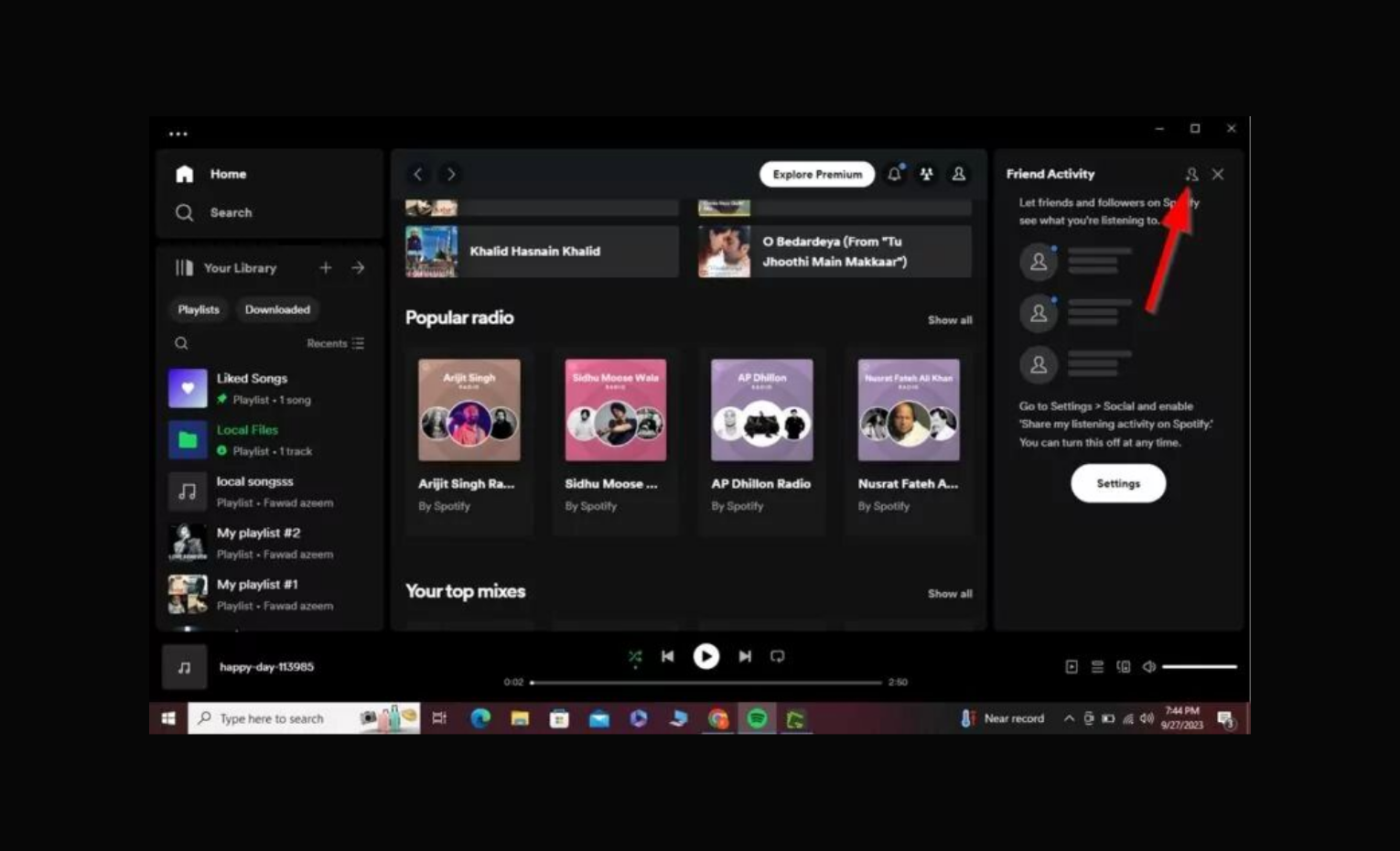1400x851 pixels.
Task: Mute volume speaker icon
Action: (1148, 667)
